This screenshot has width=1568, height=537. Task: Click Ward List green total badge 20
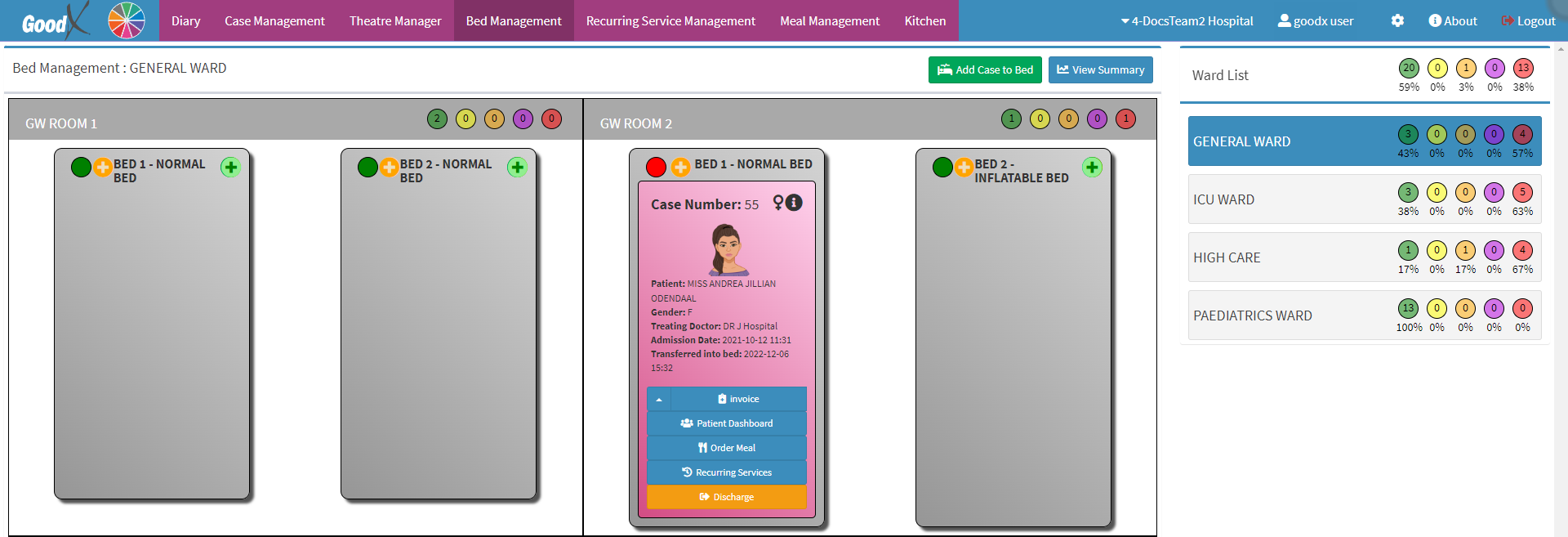pos(1409,68)
